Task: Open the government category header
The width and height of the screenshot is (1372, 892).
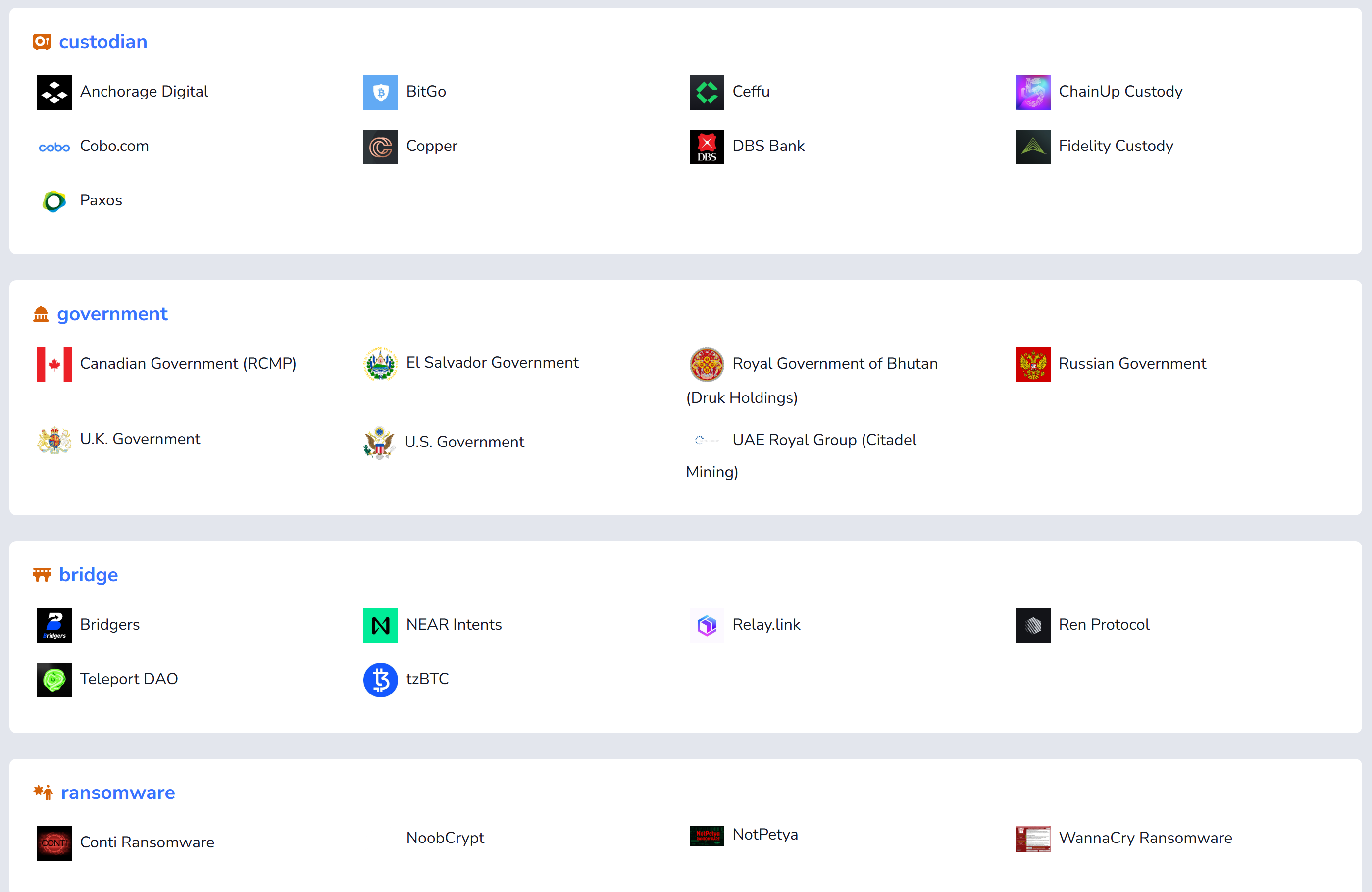Action: (x=112, y=314)
